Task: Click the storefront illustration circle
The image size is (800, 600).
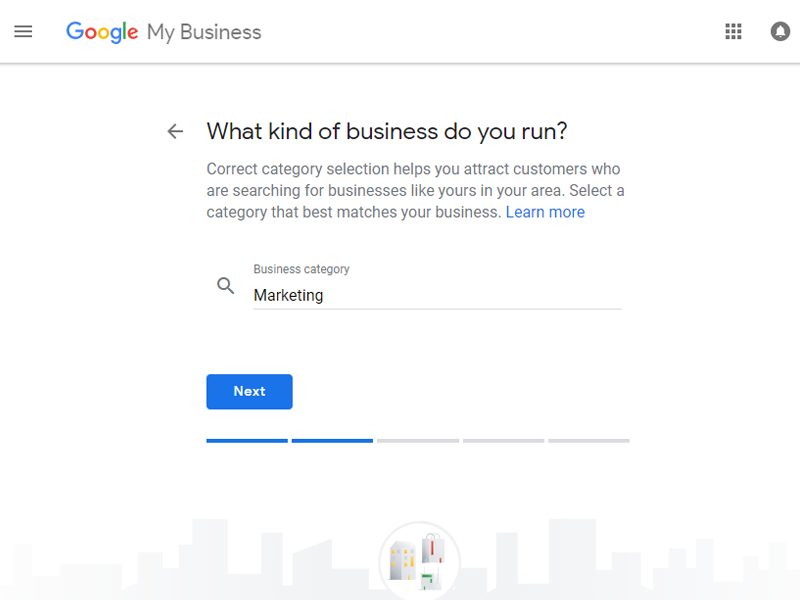Action: (419, 561)
